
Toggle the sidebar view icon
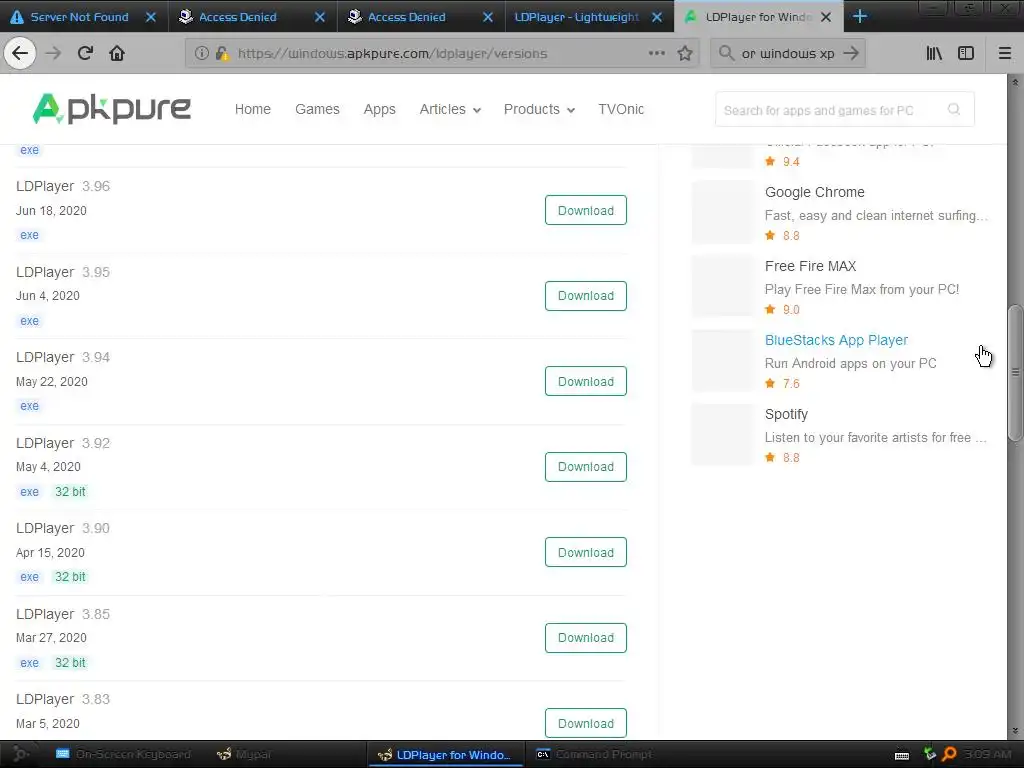[966, 53]
